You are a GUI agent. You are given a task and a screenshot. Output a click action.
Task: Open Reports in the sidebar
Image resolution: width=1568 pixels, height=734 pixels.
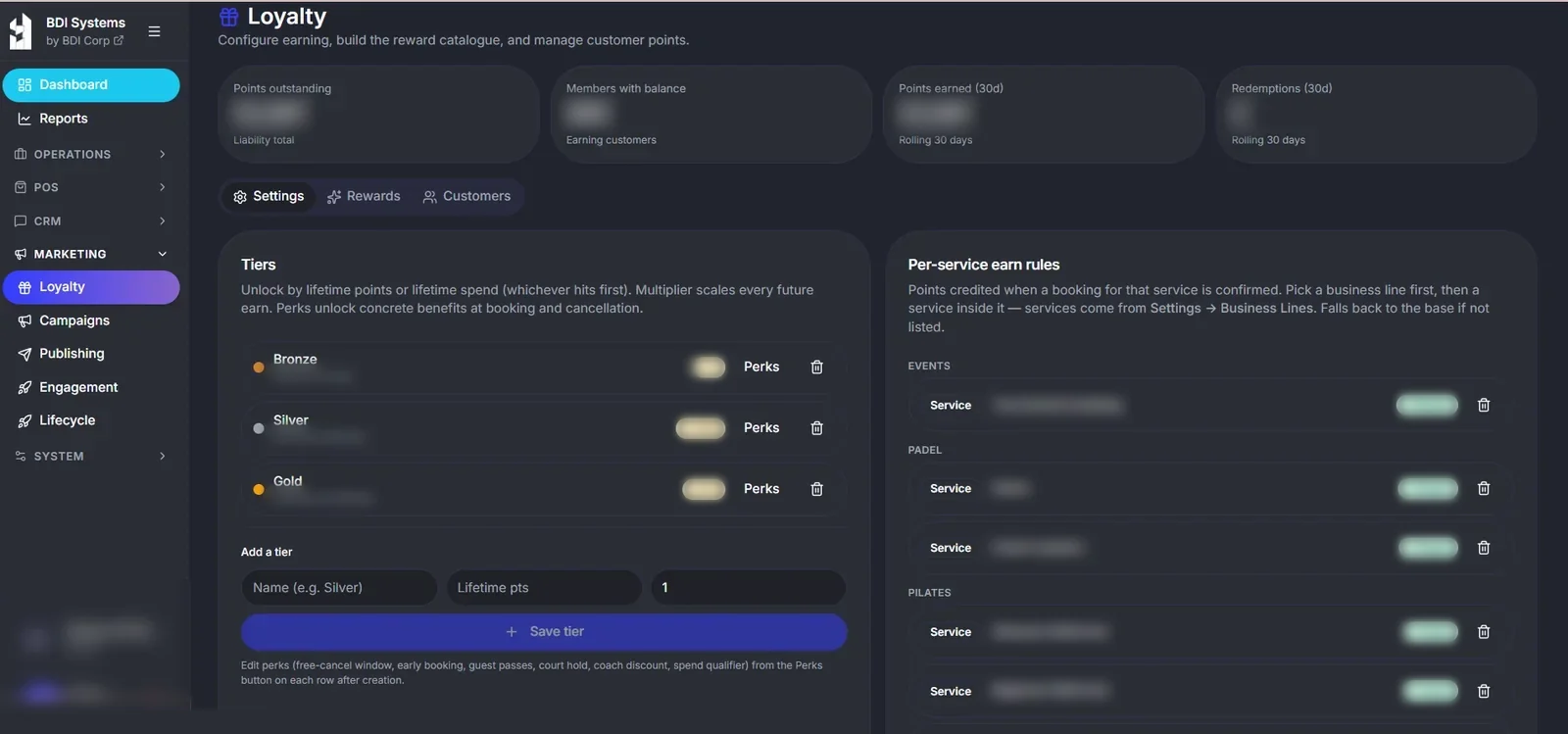[91, 119]
